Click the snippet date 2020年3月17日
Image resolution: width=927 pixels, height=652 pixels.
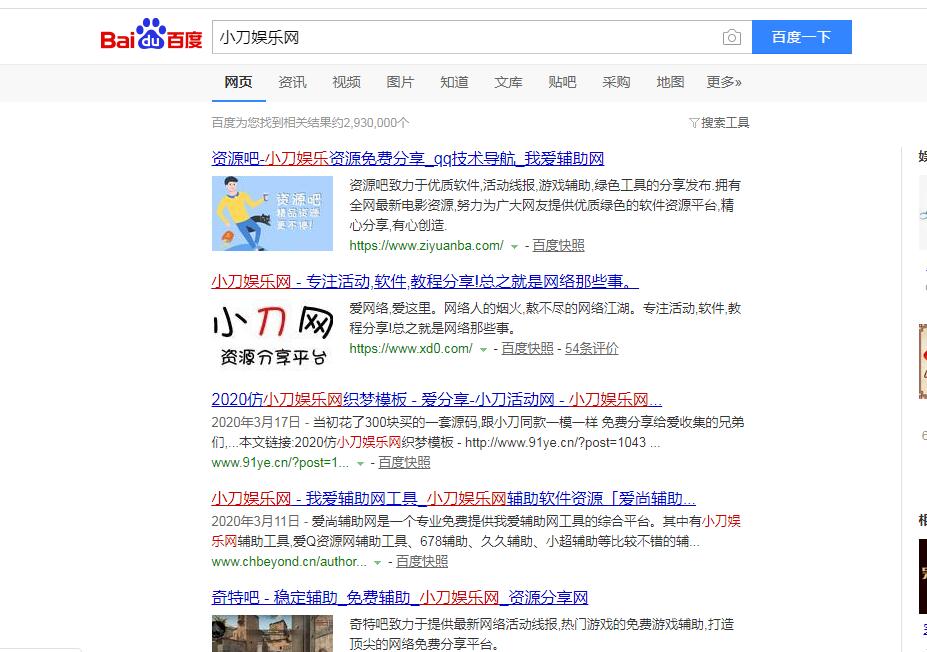255,422
